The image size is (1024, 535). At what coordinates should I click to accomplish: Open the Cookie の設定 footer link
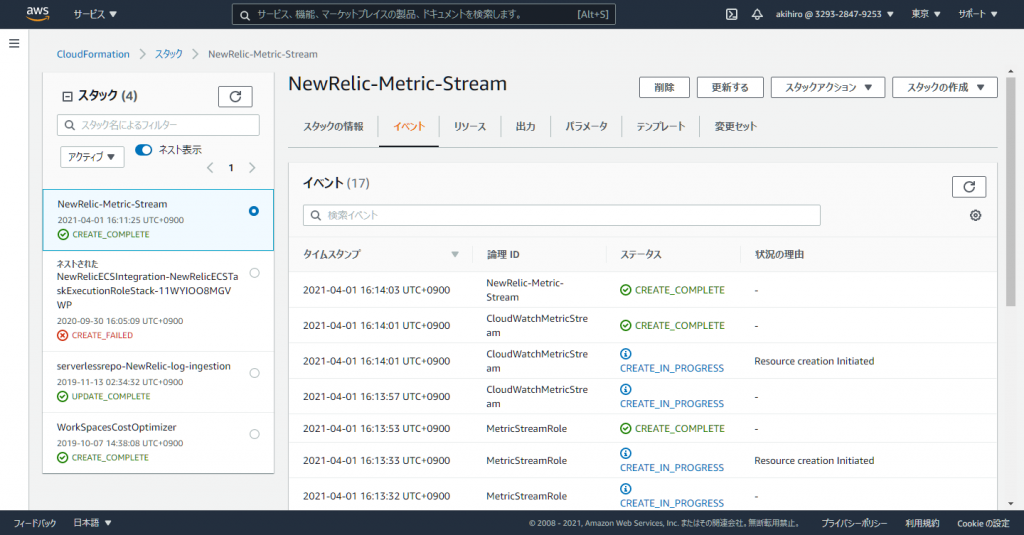pyautogui.click(x=984, y=523)
